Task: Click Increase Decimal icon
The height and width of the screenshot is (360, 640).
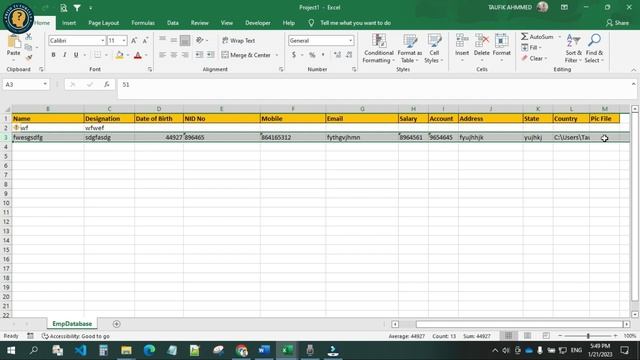Action: click(337, 55)
